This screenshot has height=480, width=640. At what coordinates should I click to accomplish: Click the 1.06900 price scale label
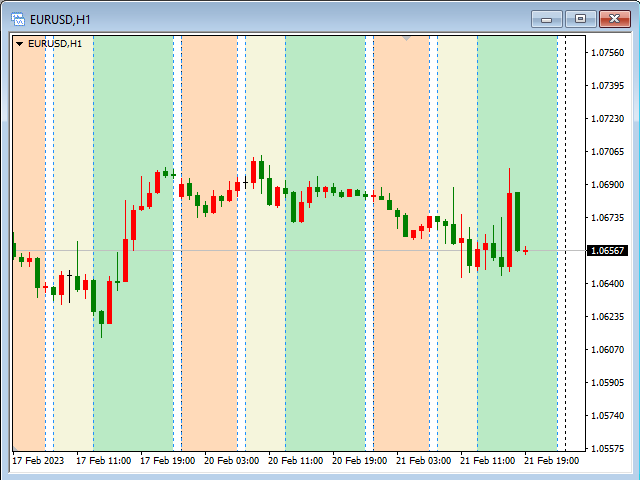607,185
